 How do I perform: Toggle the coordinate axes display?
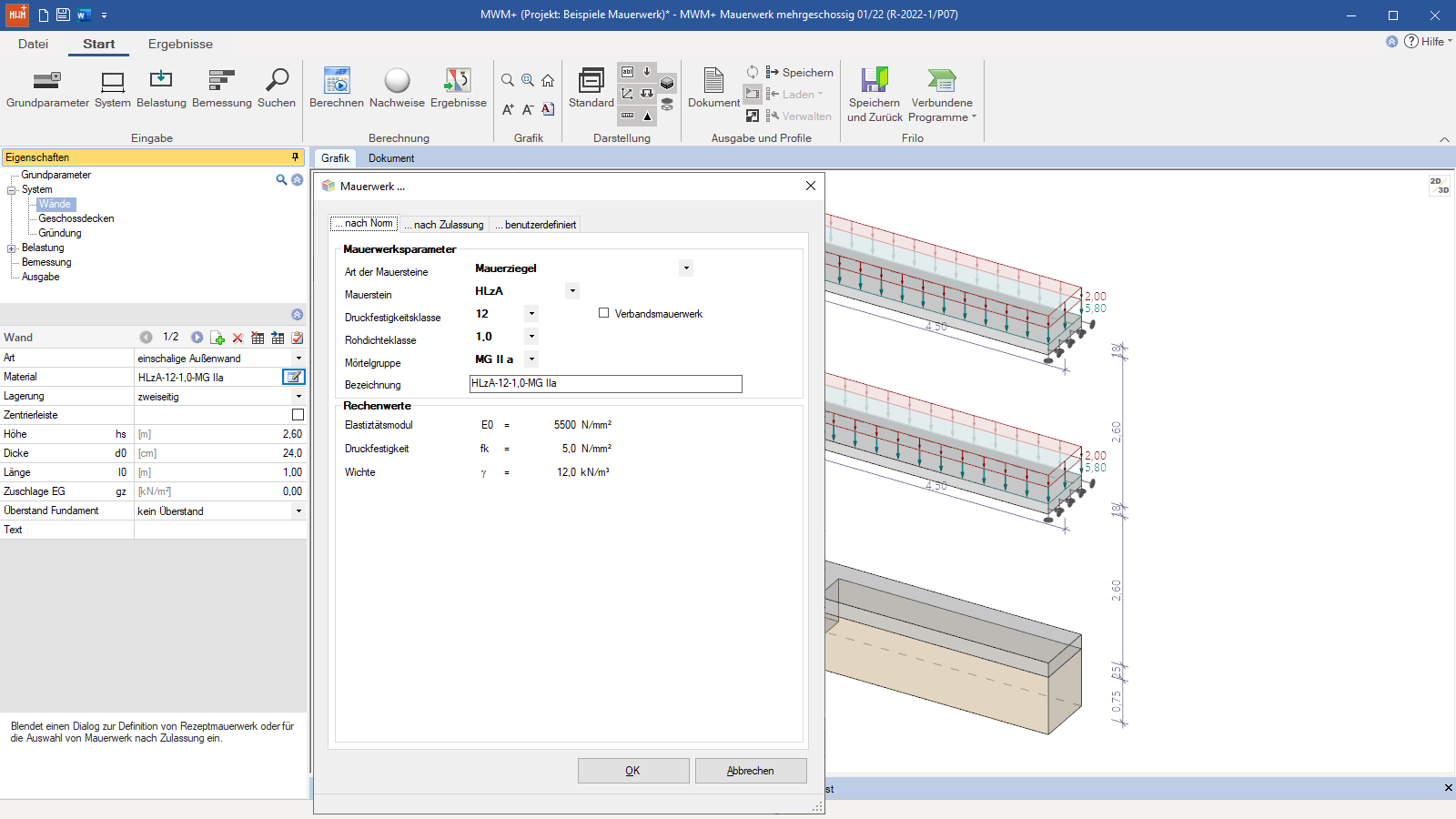pyautogui.click(x=627, y=94)
